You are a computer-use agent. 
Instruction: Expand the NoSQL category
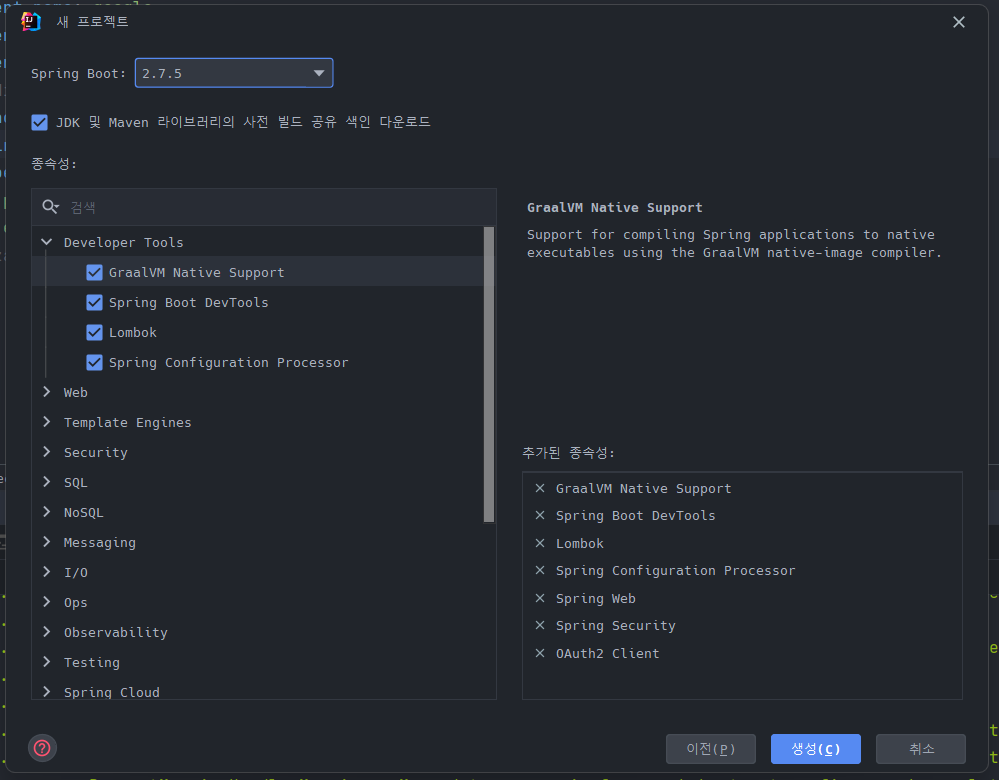click(x=47, y=512)
